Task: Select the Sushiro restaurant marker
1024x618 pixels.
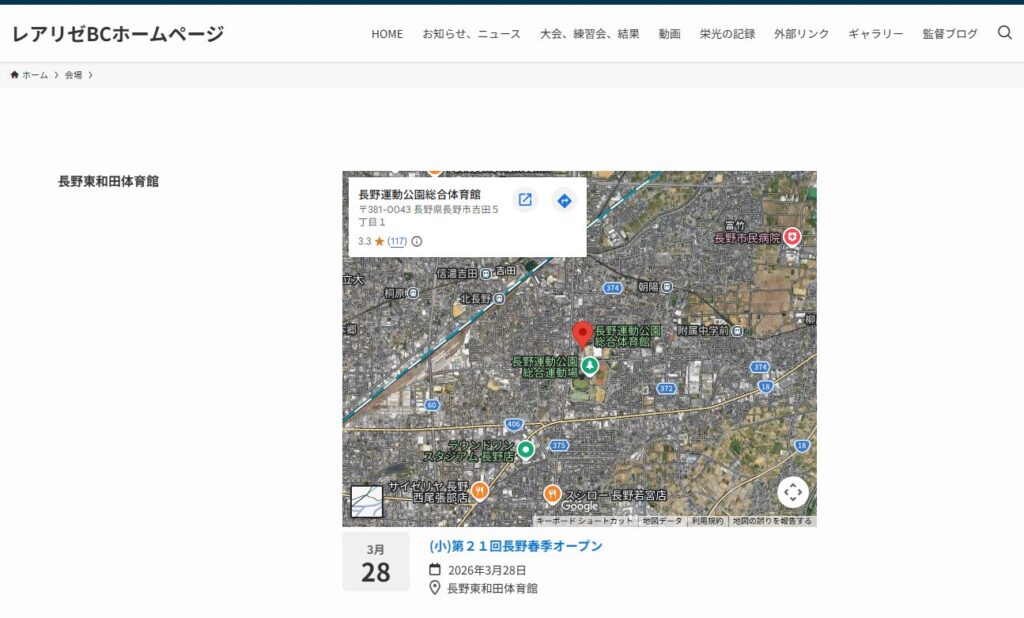Action: tap(552, 493)
